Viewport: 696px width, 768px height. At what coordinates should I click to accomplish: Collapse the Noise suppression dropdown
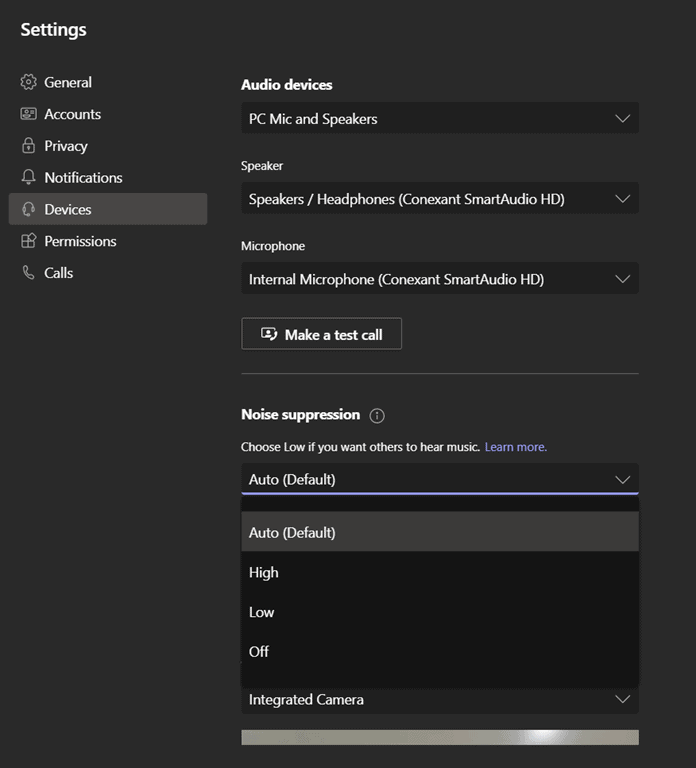(x=439, y=479)
